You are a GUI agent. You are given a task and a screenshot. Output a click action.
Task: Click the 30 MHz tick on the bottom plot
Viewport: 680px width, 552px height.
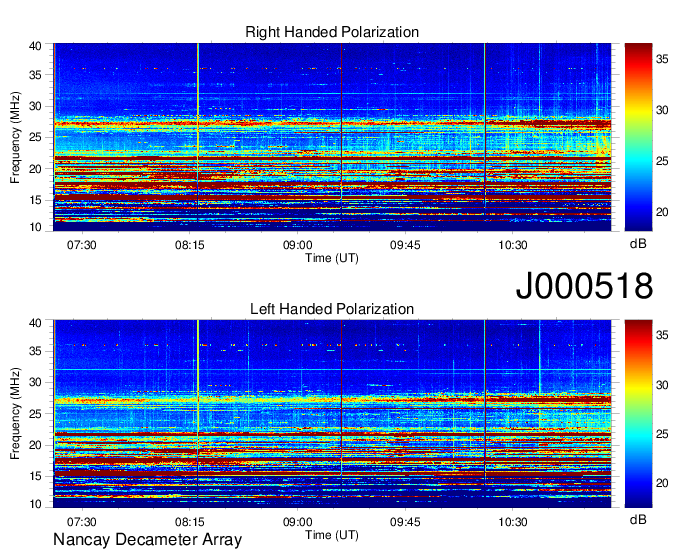[35, 382]
